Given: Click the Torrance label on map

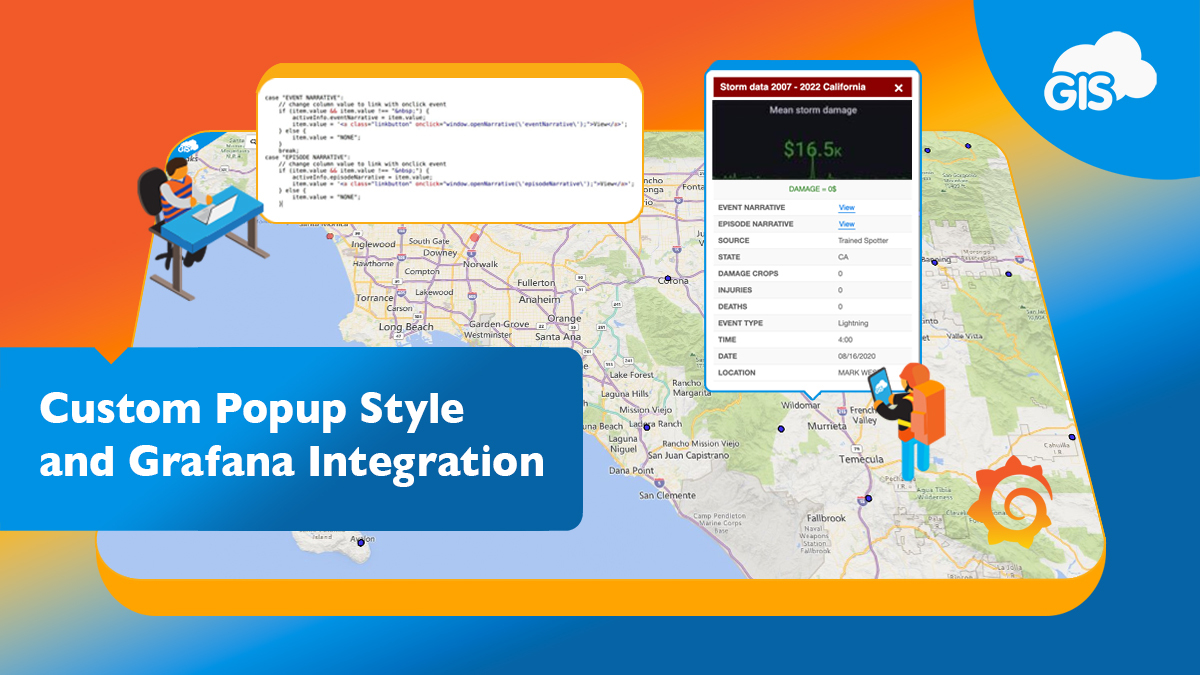Looking at the screenshot, I should pyautogui.click(x=375, y=298).
